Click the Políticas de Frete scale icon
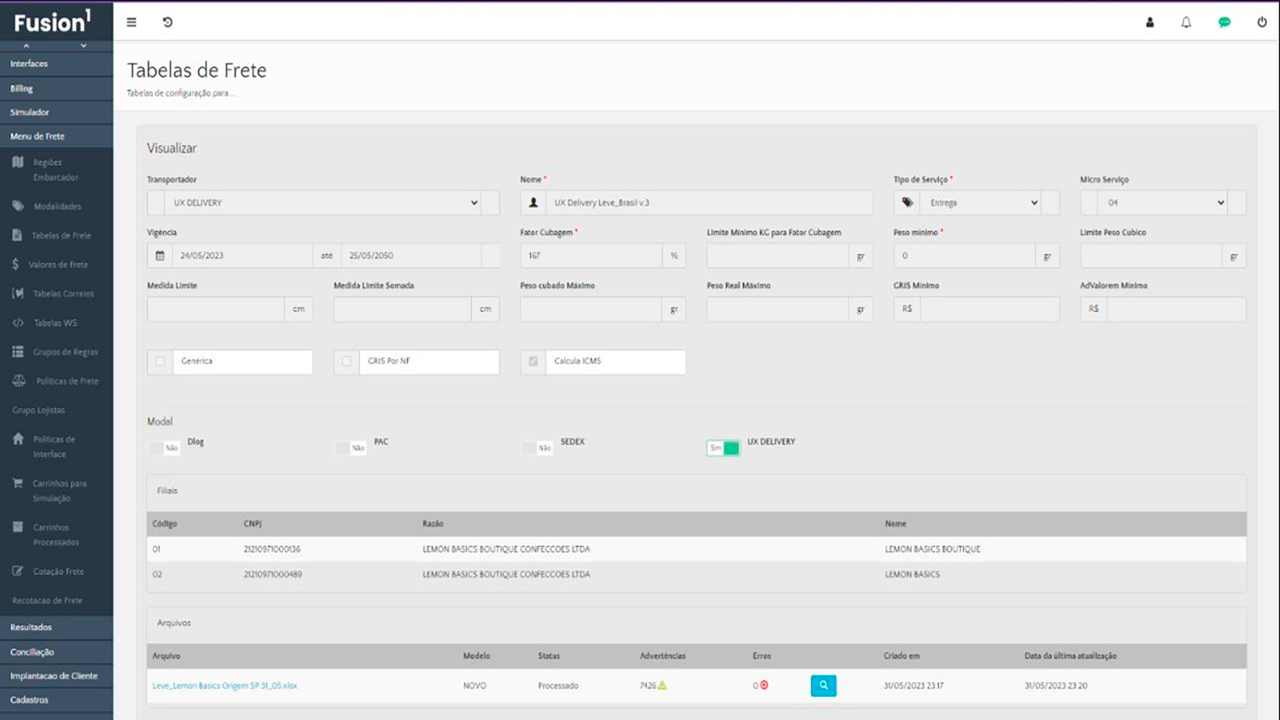Viewport: 1280px width, 720px height. pyautogui.click(x=18, y=381)
